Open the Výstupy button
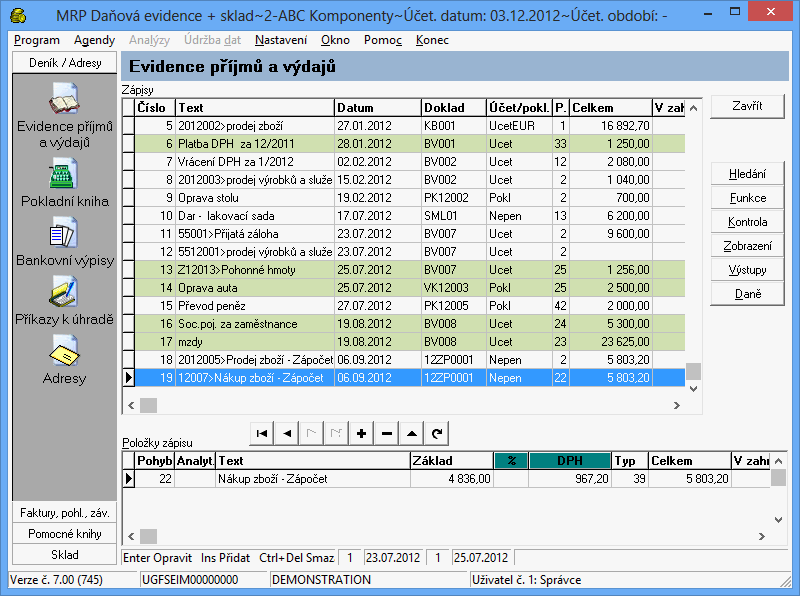 coord(747,270)
